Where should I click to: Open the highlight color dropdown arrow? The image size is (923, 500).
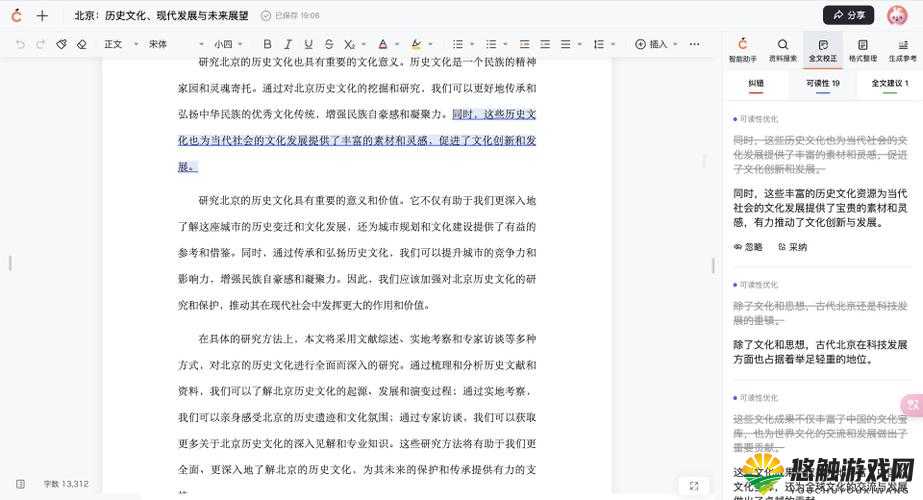click(x=430, y=44)
